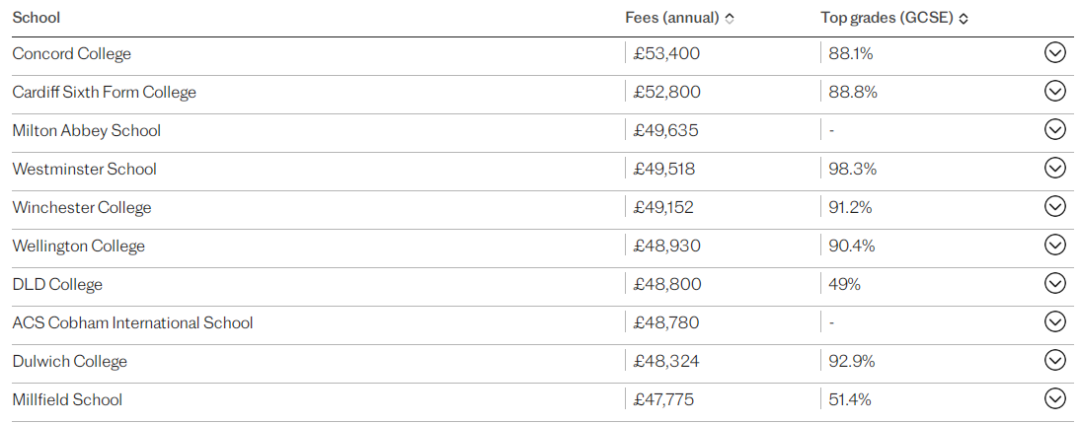
Task: Click the Top grades (GCSE) column header
Action: [x=887, y=19]
